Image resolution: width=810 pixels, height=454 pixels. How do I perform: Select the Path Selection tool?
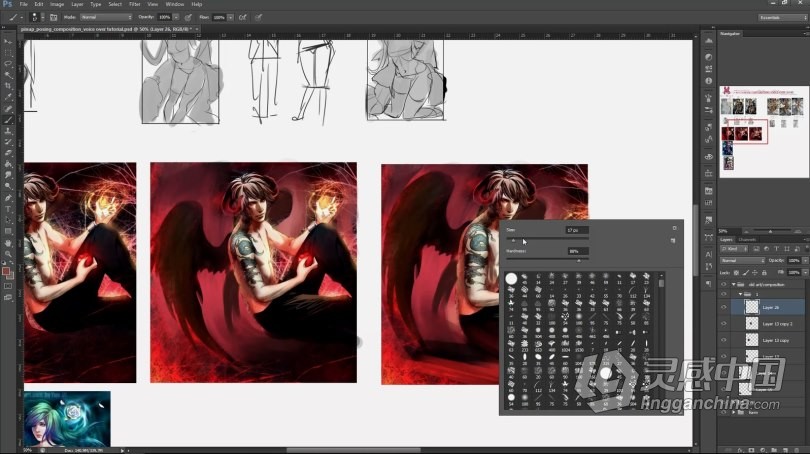point(8,221)
